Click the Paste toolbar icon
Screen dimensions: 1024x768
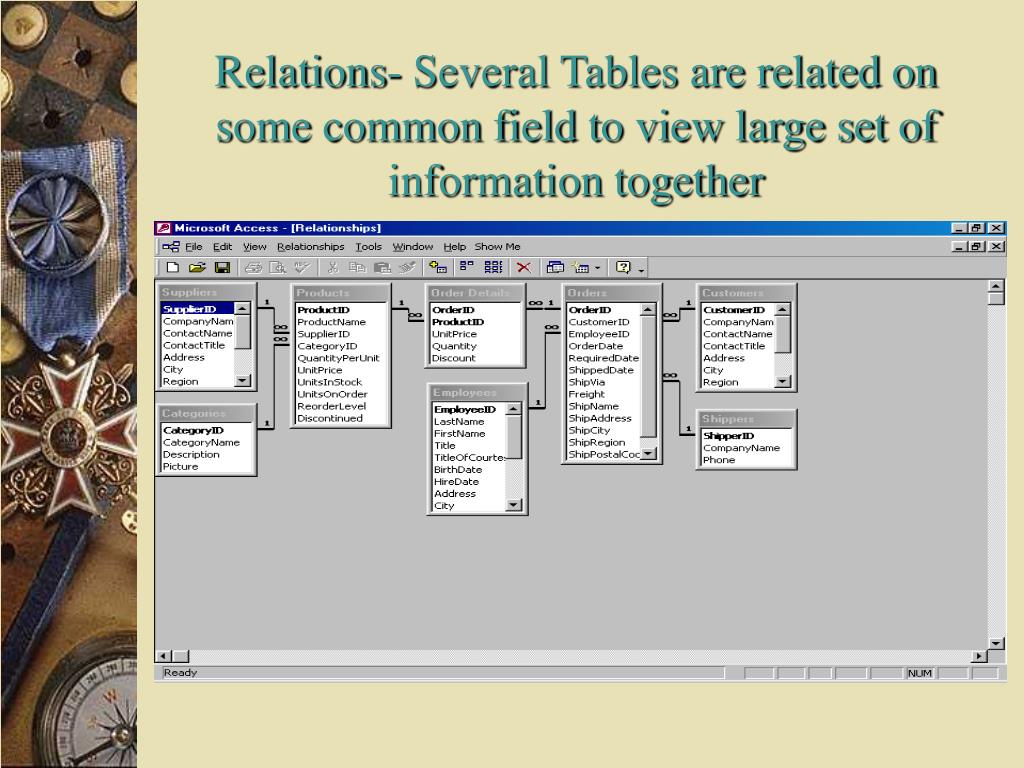pyautogui.click(x=382, y=267)
